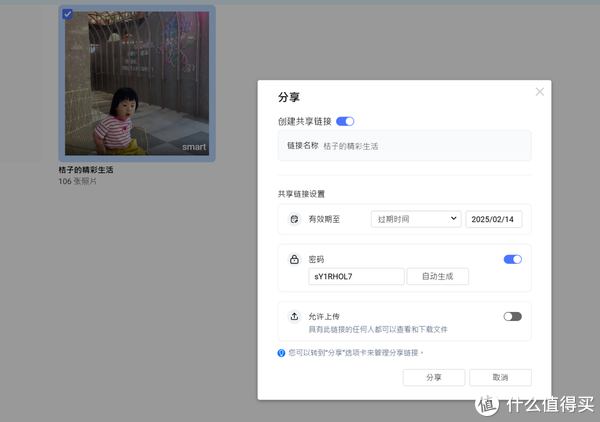Click the upload icon beside 允许上传

point(295,316)
